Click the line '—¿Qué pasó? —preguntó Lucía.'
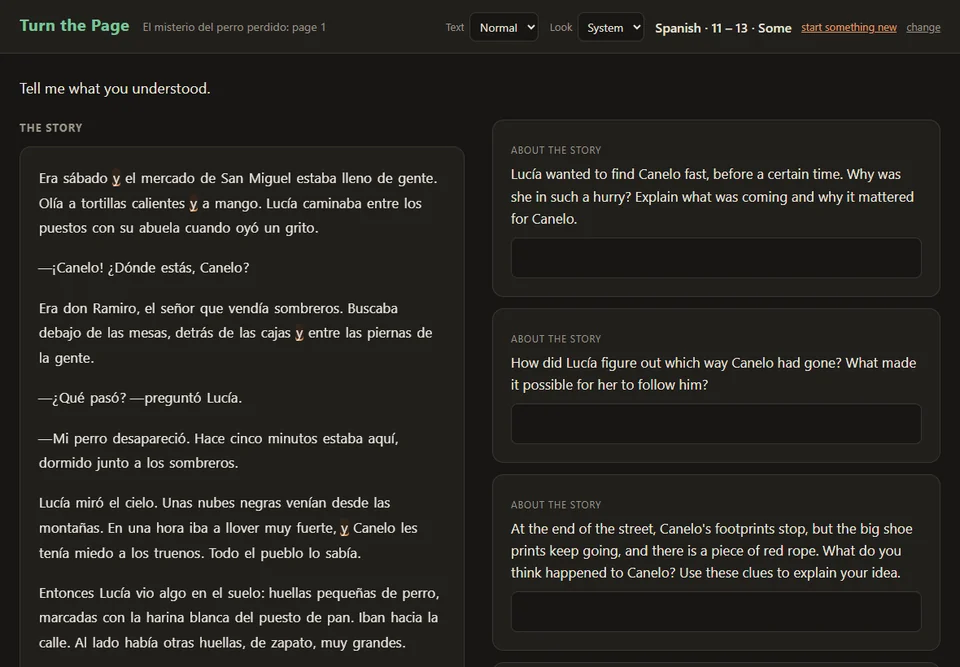Viewport: 960px width, 667px height. point(140,398)
